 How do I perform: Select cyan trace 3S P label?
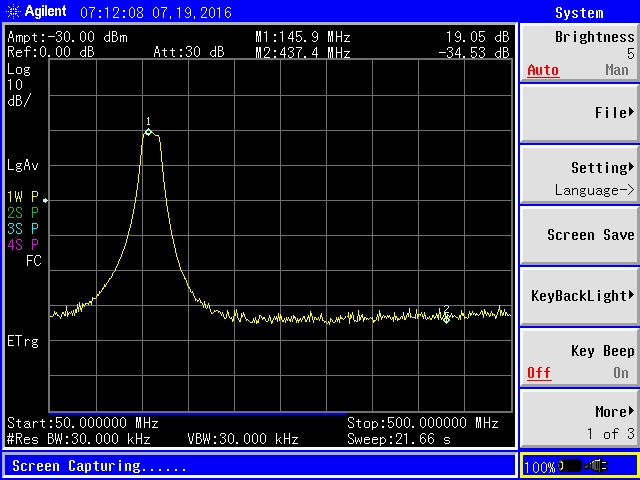(x=22, y=228)
